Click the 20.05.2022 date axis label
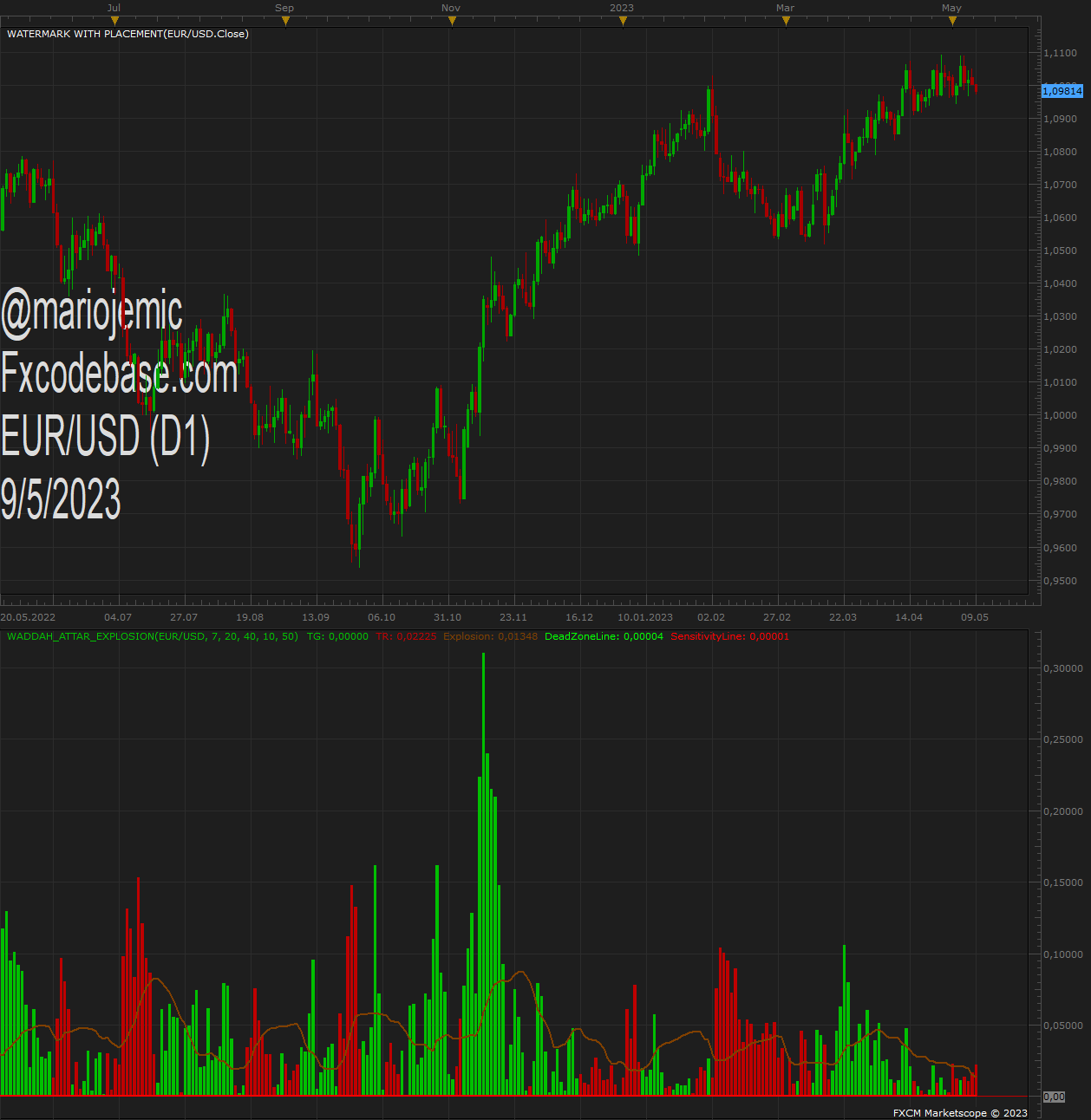1091x1120 pixels. [28, 617]
